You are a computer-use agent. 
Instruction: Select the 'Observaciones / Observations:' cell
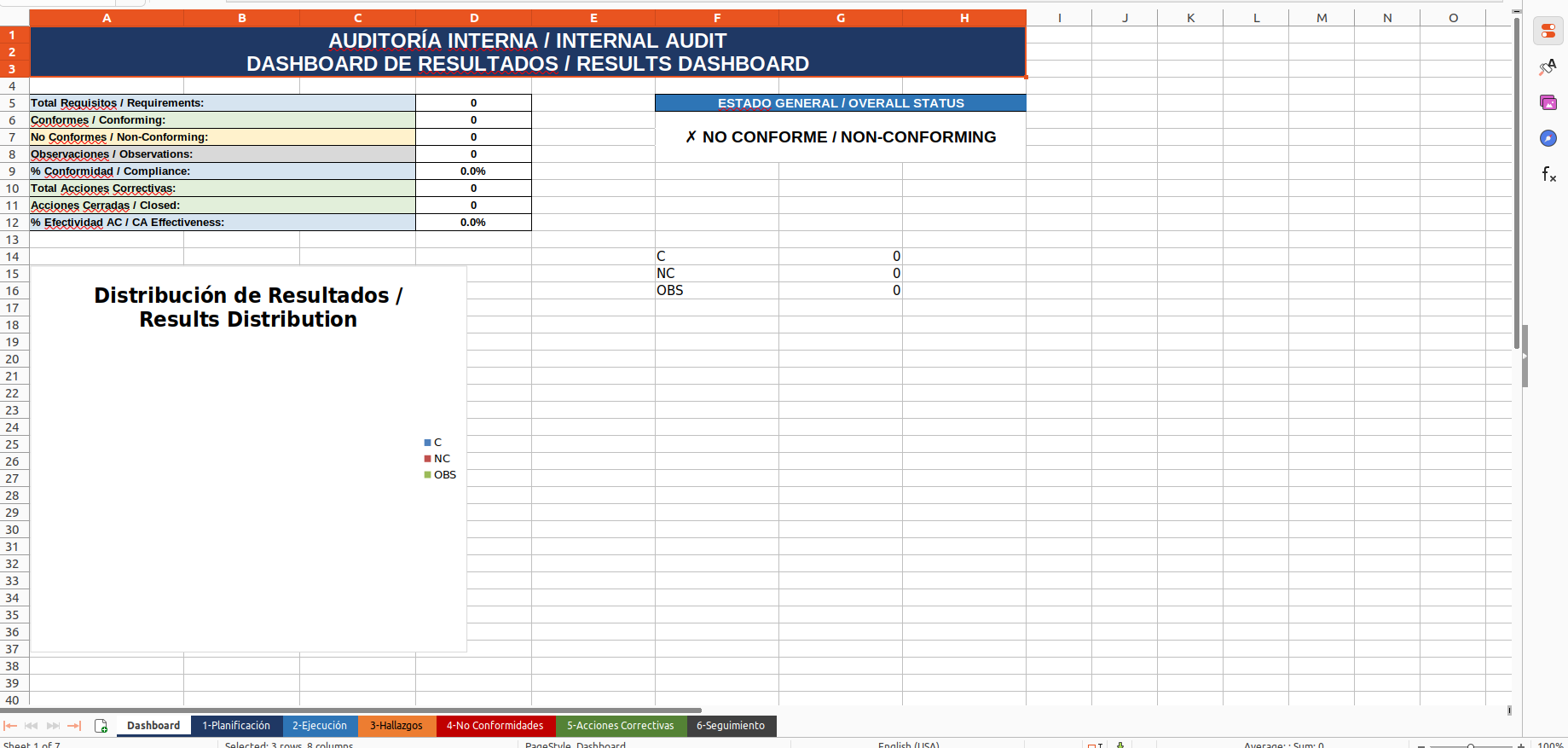pos(223,154)
